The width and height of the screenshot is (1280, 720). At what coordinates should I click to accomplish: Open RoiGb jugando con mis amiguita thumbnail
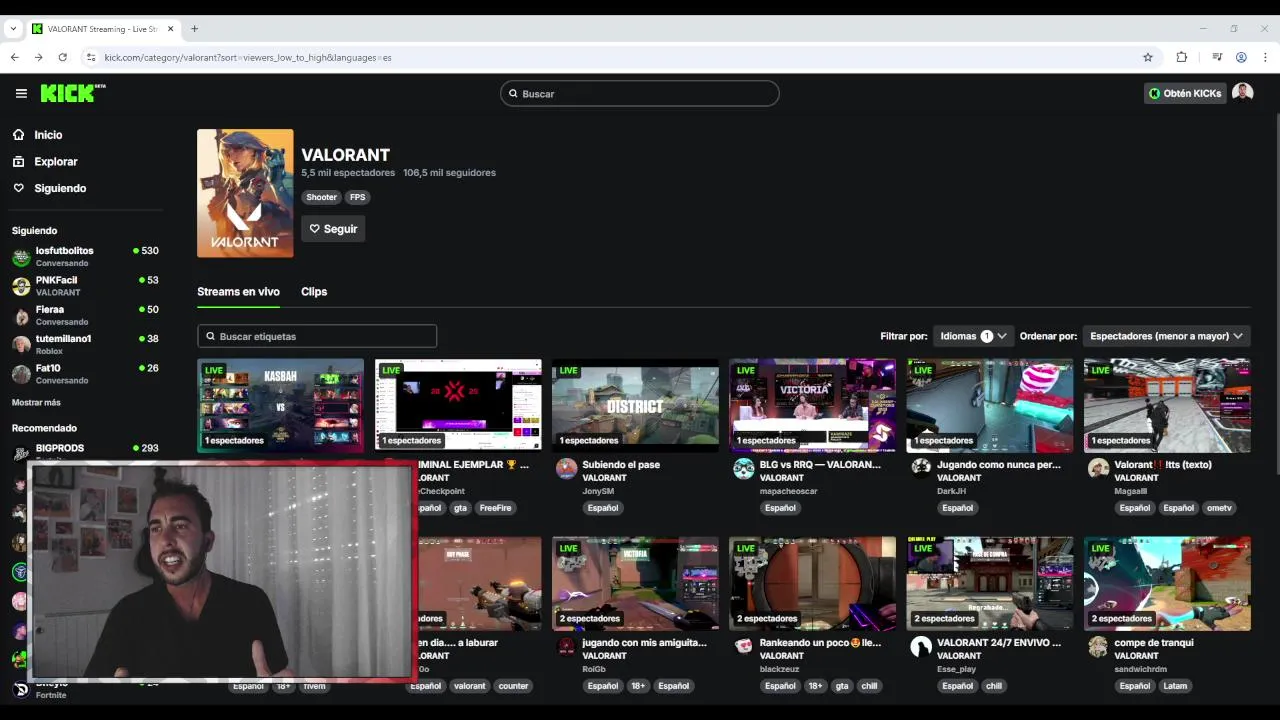tap(635, 583)
